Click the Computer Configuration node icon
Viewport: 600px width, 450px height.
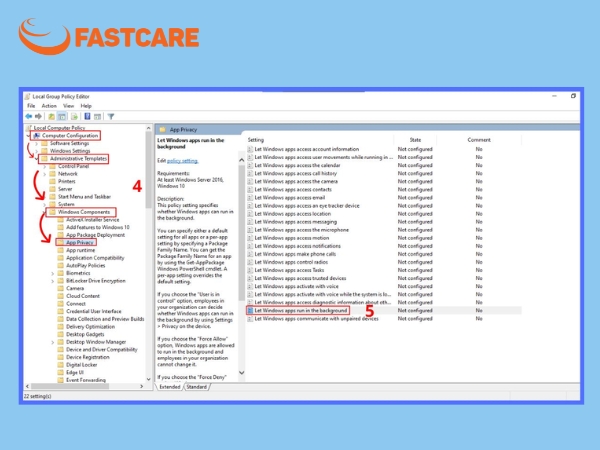click(37, 135)
